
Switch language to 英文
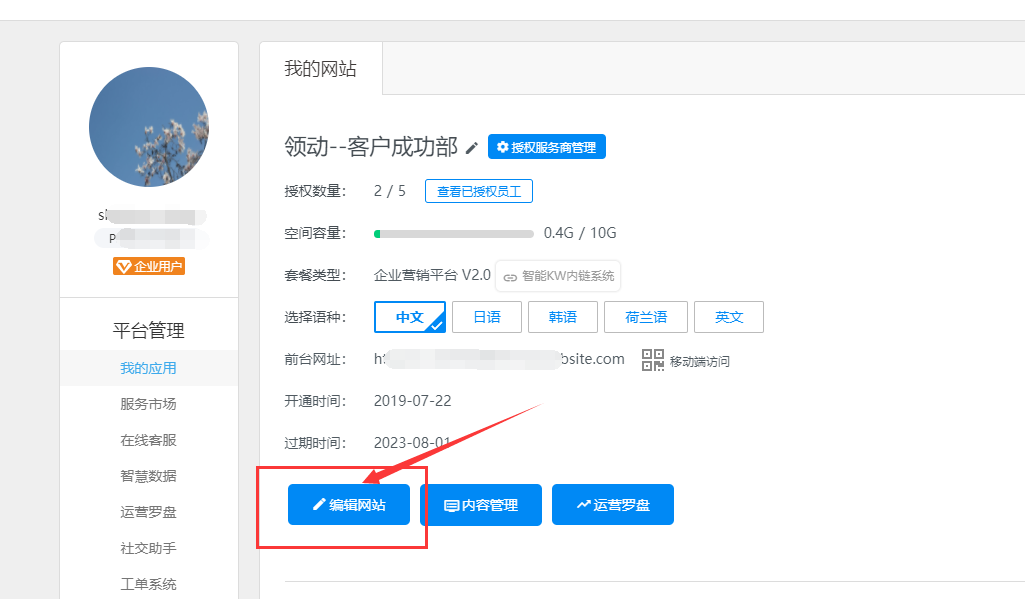[729, 317]
